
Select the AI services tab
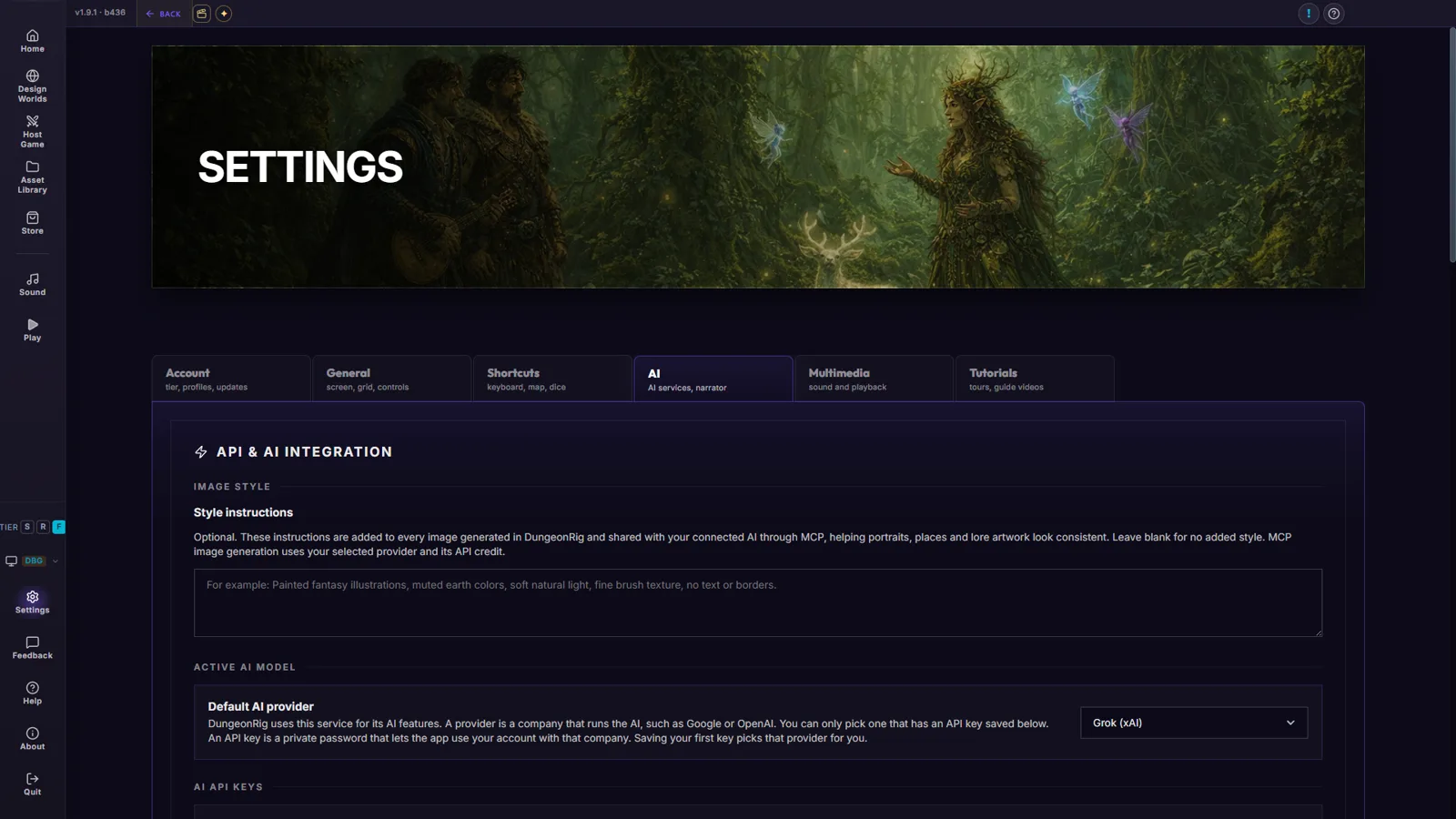pyautogui.click(x=713, y=379)
